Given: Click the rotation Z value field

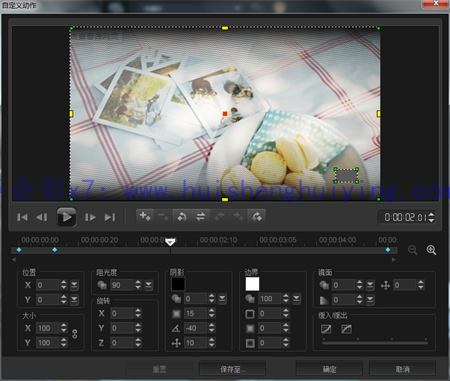Looking at the screenshot, I should [x=122, y=343].
